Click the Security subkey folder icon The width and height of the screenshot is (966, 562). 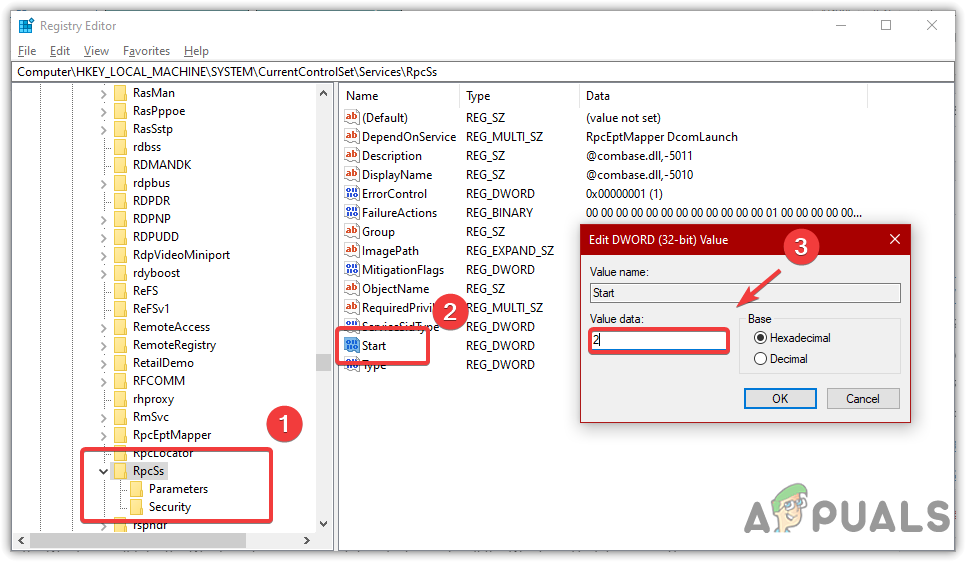click(137, 507)
